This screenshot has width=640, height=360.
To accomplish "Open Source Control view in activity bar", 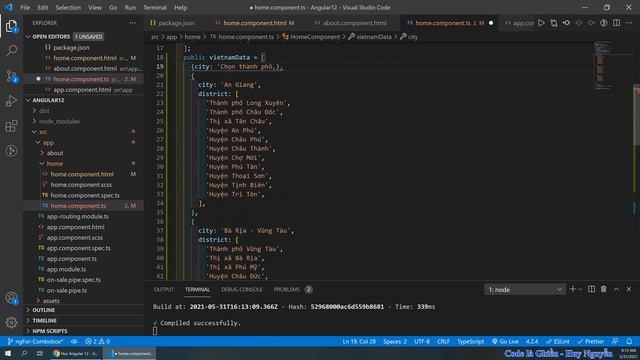I will pos(11,76).
